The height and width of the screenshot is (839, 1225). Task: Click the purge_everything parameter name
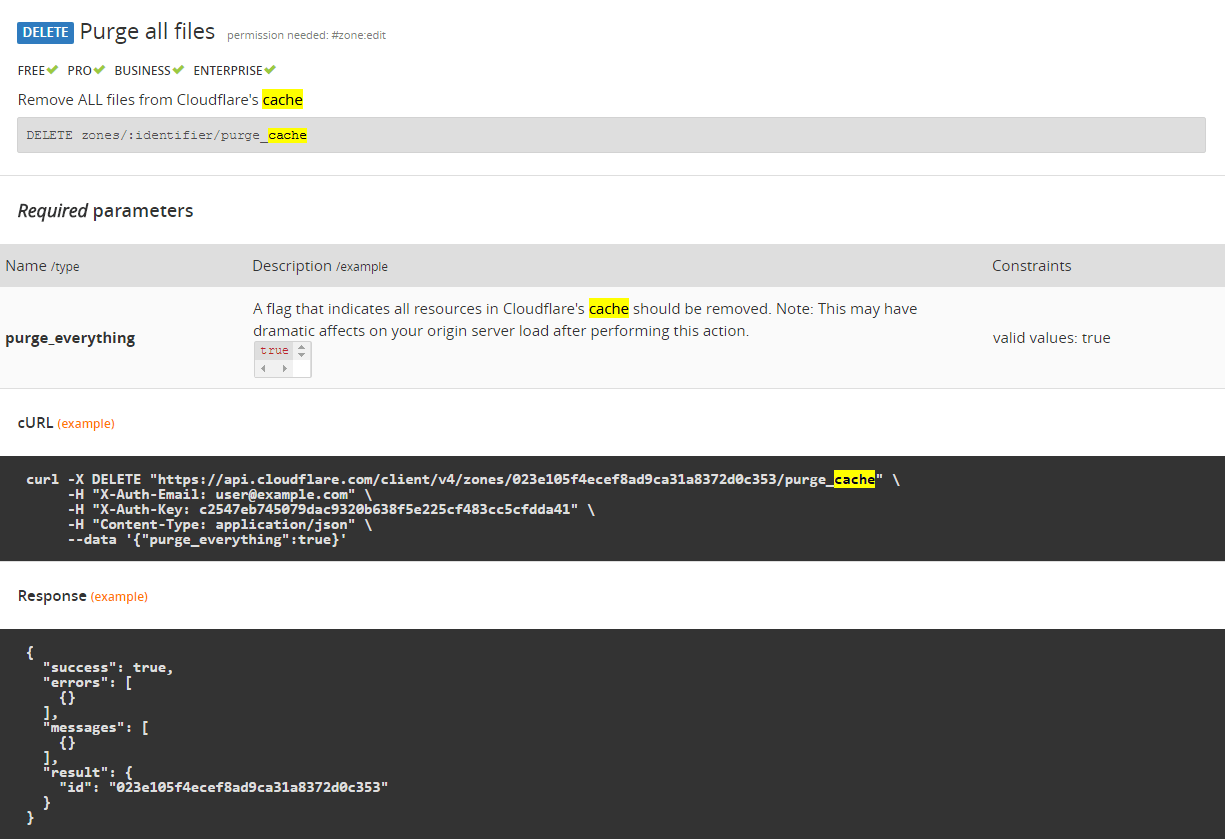(70, 338)
